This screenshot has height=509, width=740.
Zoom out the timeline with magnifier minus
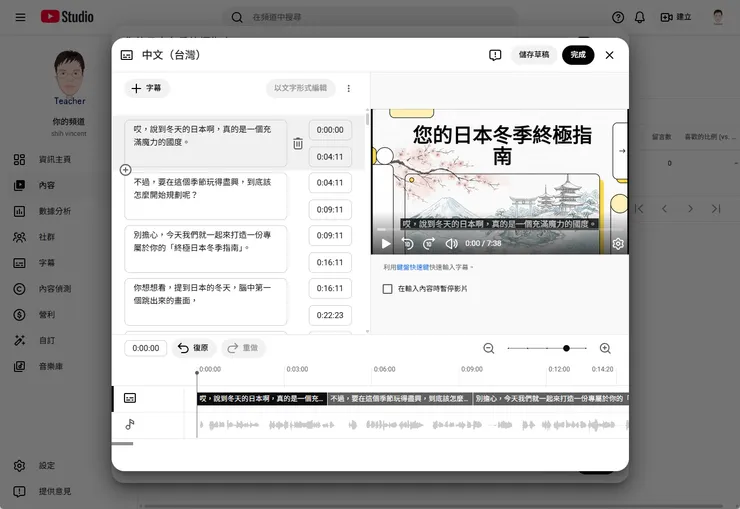click(489, 349)
